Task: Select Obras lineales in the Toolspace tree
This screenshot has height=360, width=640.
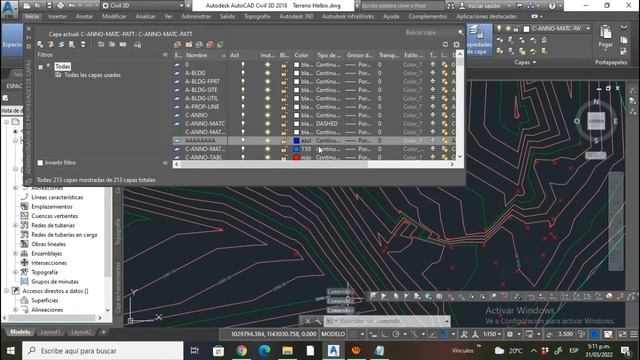Action: [x=48, y=244]
